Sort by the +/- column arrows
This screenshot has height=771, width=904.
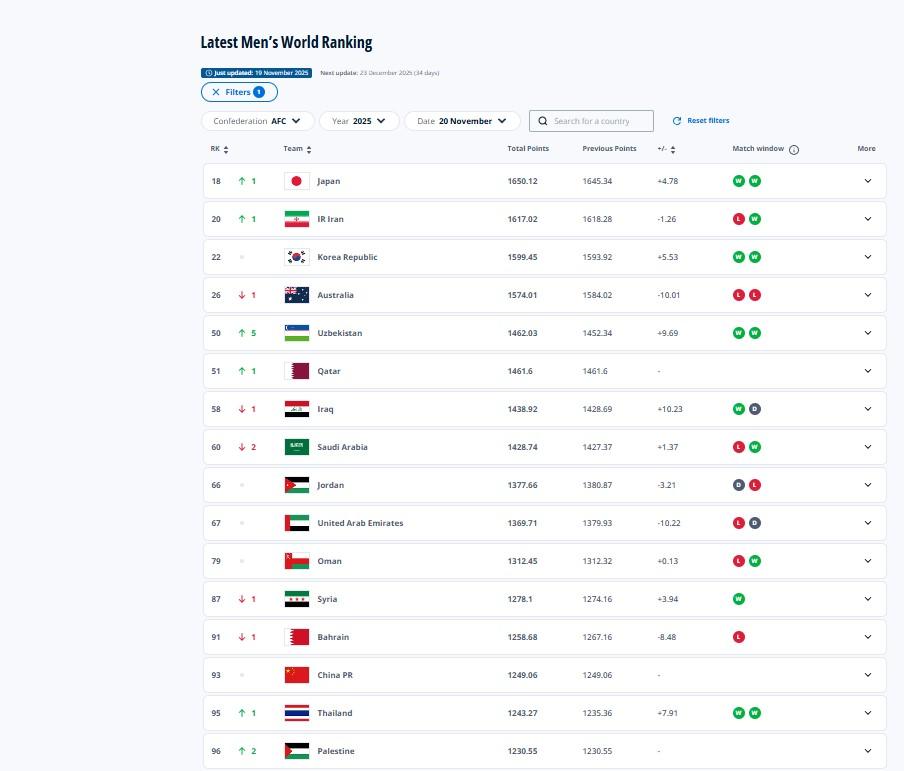(673, 150)
